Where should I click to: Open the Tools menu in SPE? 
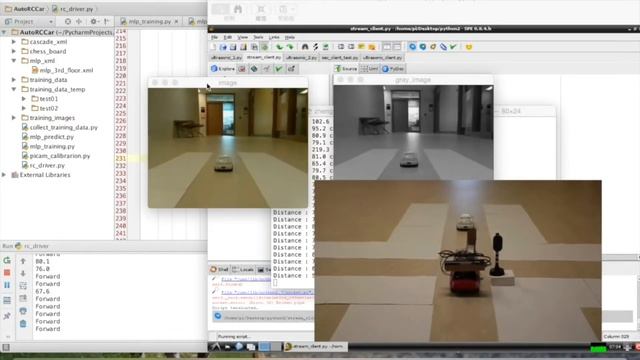pyautogui.click(x=258, y=37)
